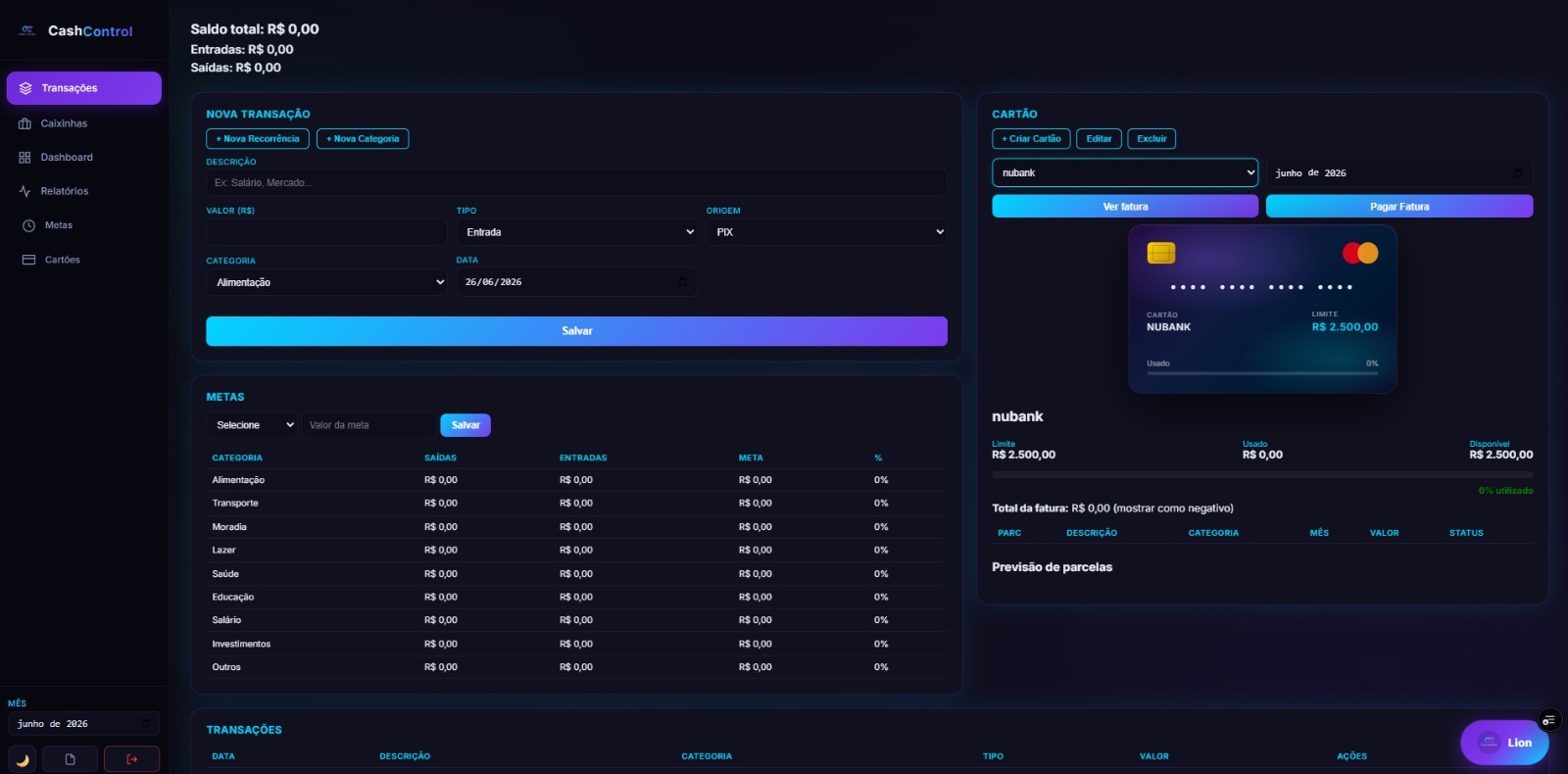Open the Origem dropdown showing PIX
Viewport: 1568px width, 774px height.
[827, 232]
